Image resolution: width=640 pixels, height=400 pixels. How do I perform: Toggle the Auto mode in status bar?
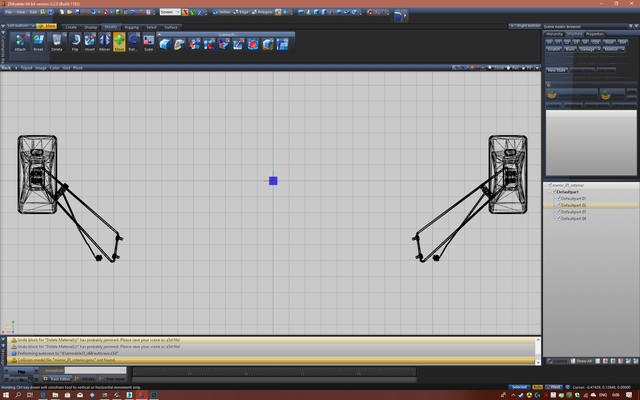coord(538,387)
